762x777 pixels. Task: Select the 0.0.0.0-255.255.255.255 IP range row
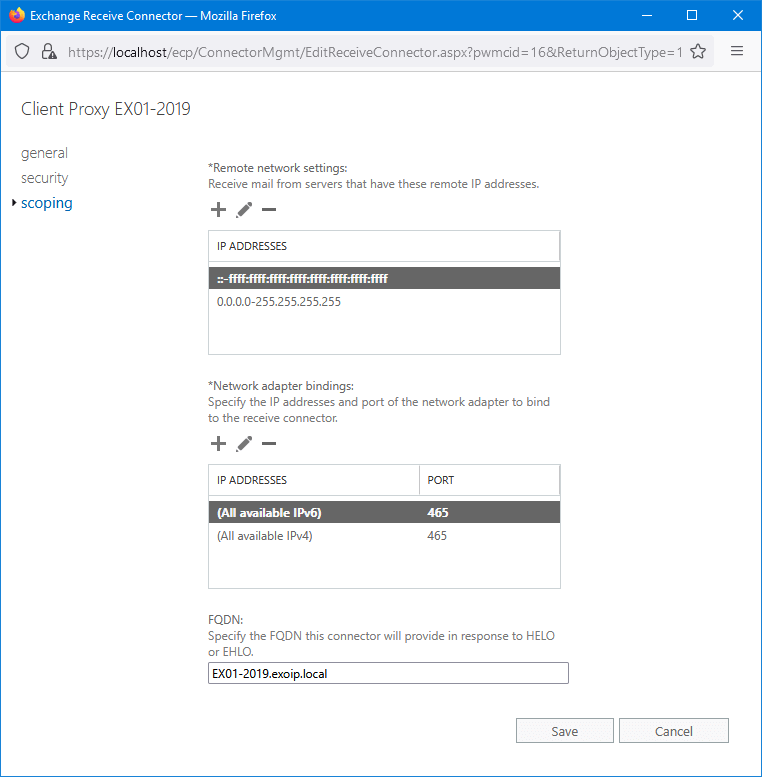coord(280,301)
